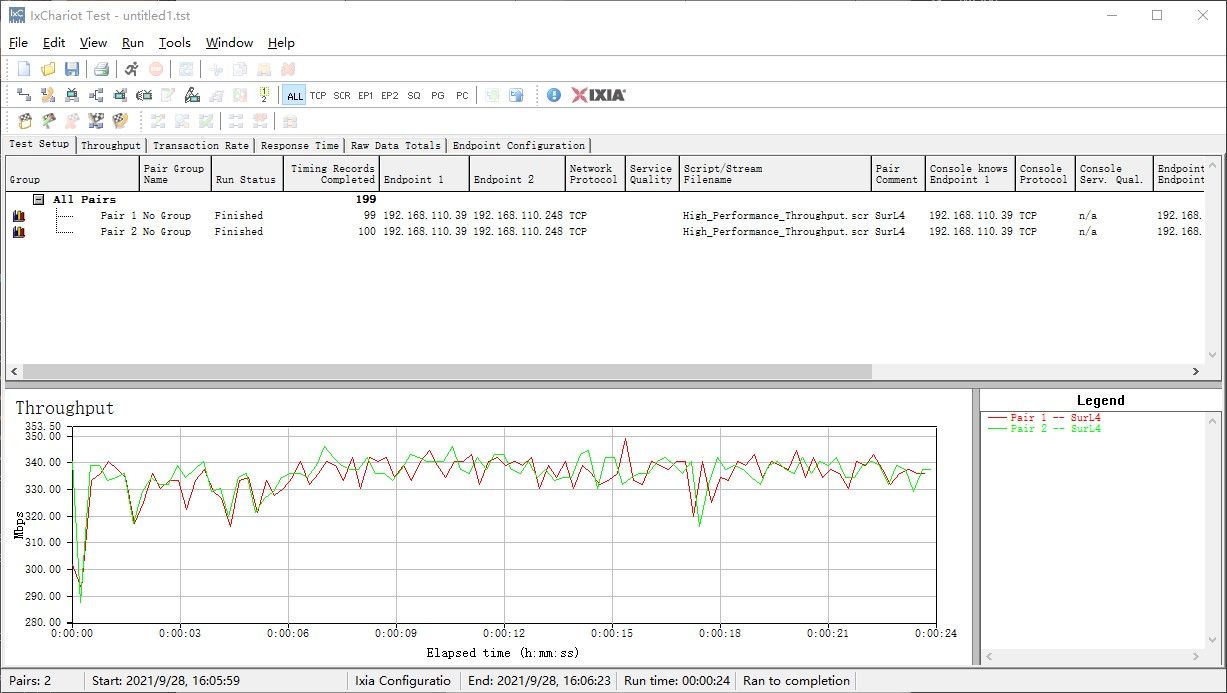The width and height of the screenshot is (1227, 693).
Task: Click the Pair 1 row chart icon
Action: tap(19, 216)
